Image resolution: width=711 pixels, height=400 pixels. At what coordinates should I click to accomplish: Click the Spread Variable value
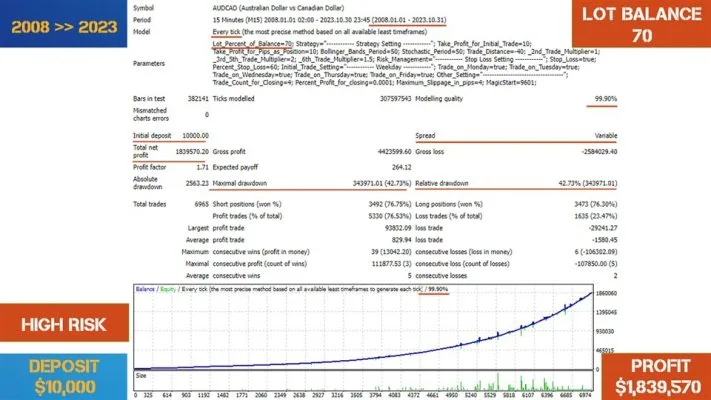pos(606,136)
